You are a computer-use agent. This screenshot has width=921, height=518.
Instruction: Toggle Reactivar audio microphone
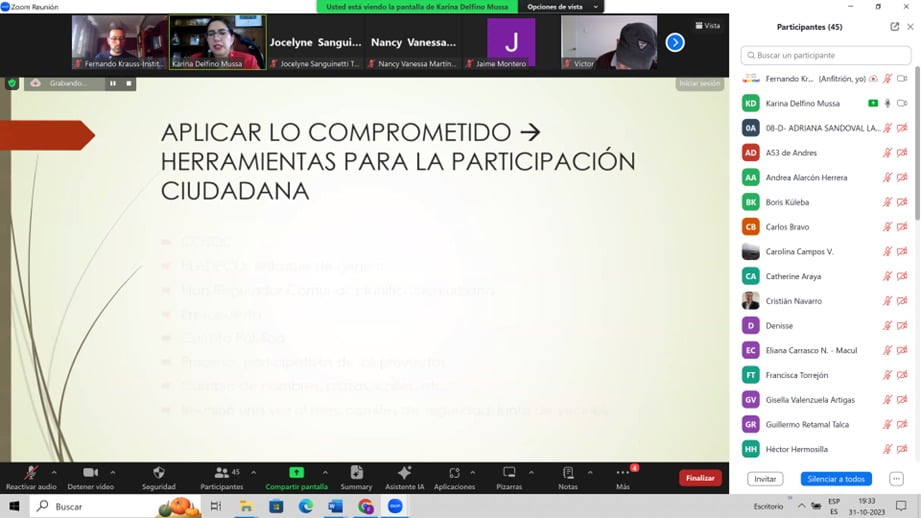[x=31, y=473]
